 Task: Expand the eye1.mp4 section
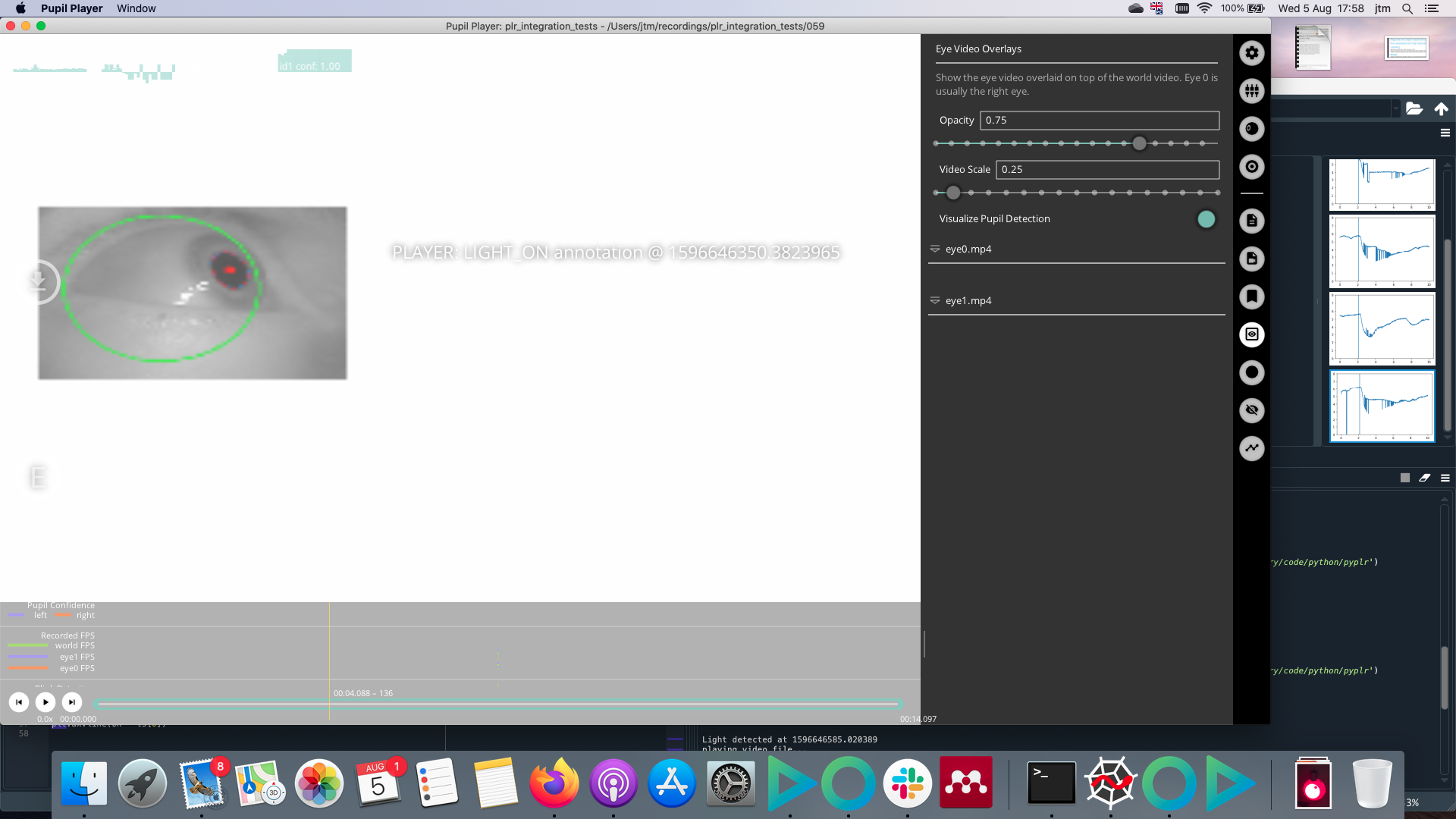(x=1076, y=300)
